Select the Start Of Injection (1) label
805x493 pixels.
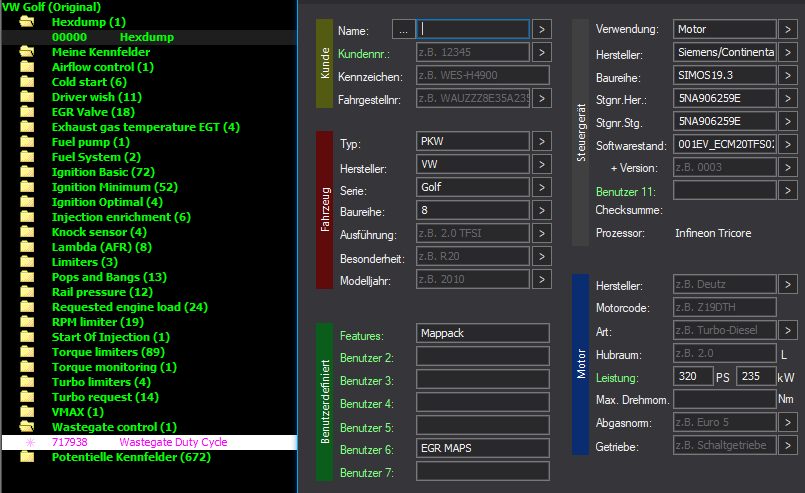[x=111, y=337]
